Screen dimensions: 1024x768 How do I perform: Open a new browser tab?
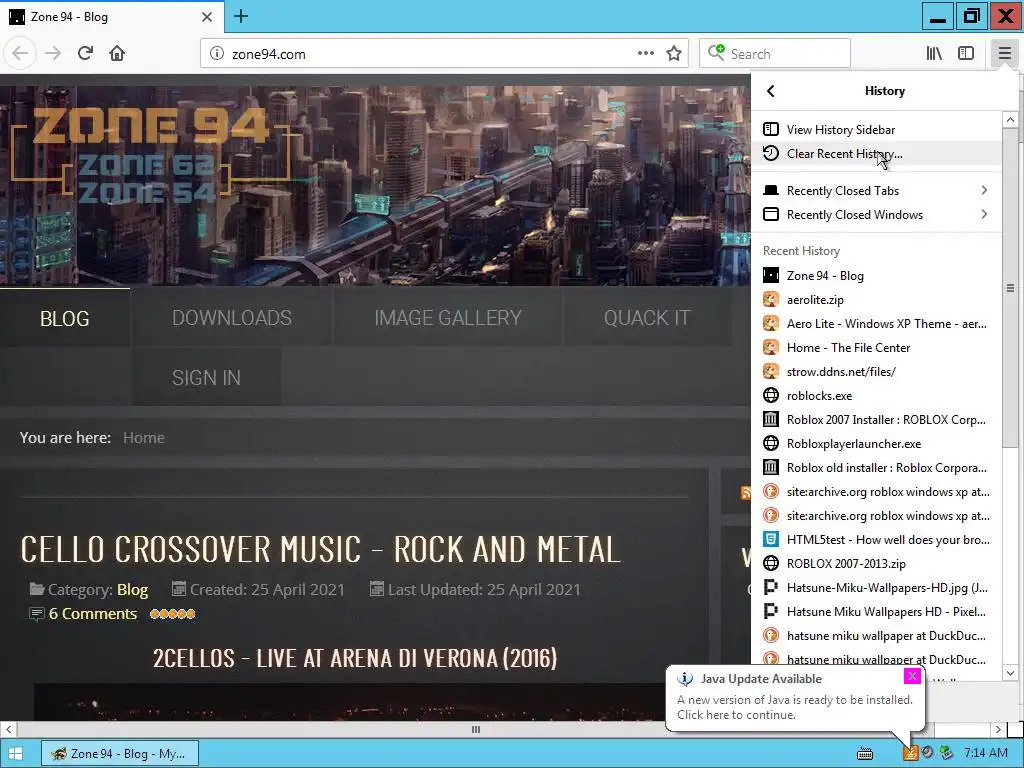[241, 16]
